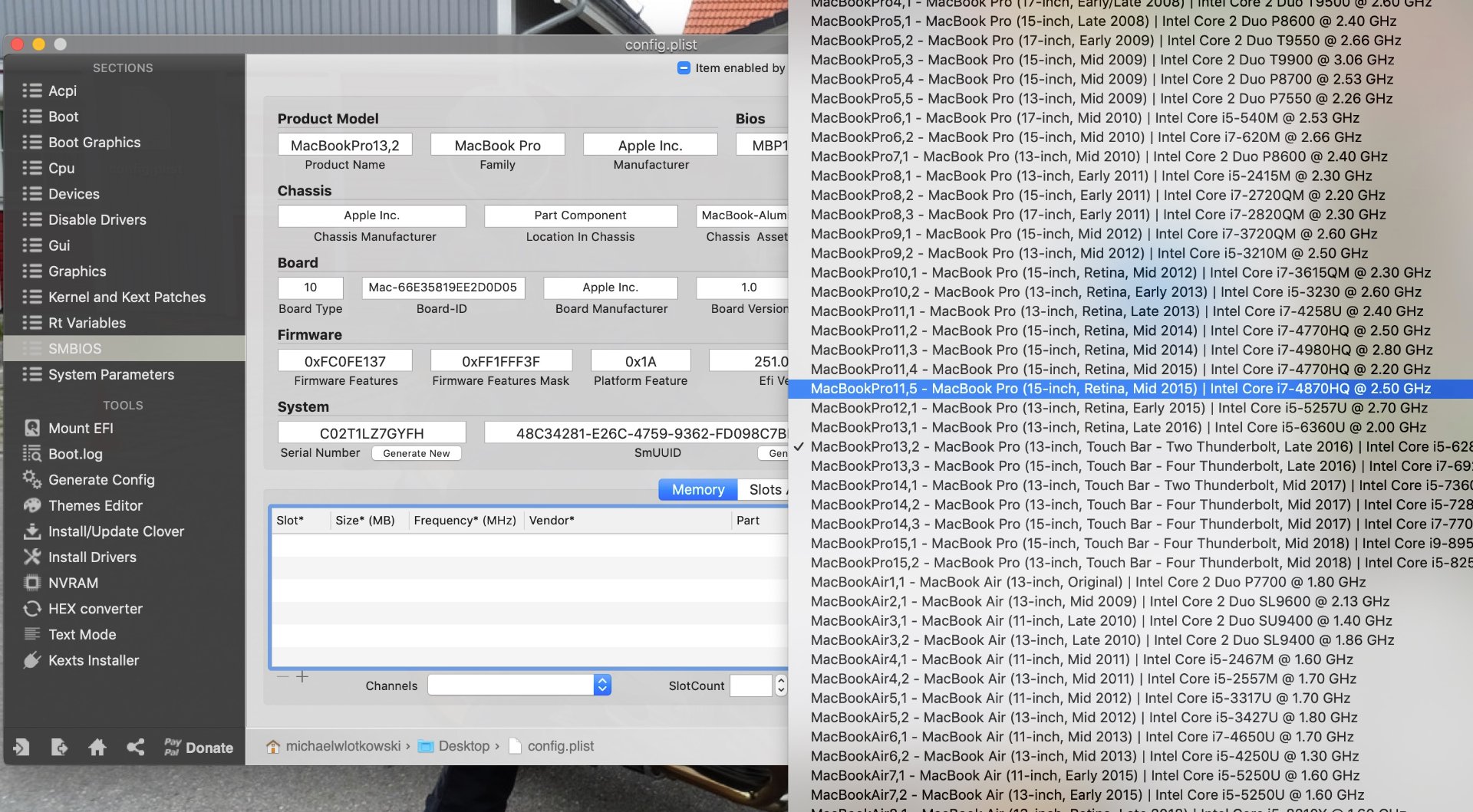Click the Desktop folder in path bar

click(x=454, y=746)
